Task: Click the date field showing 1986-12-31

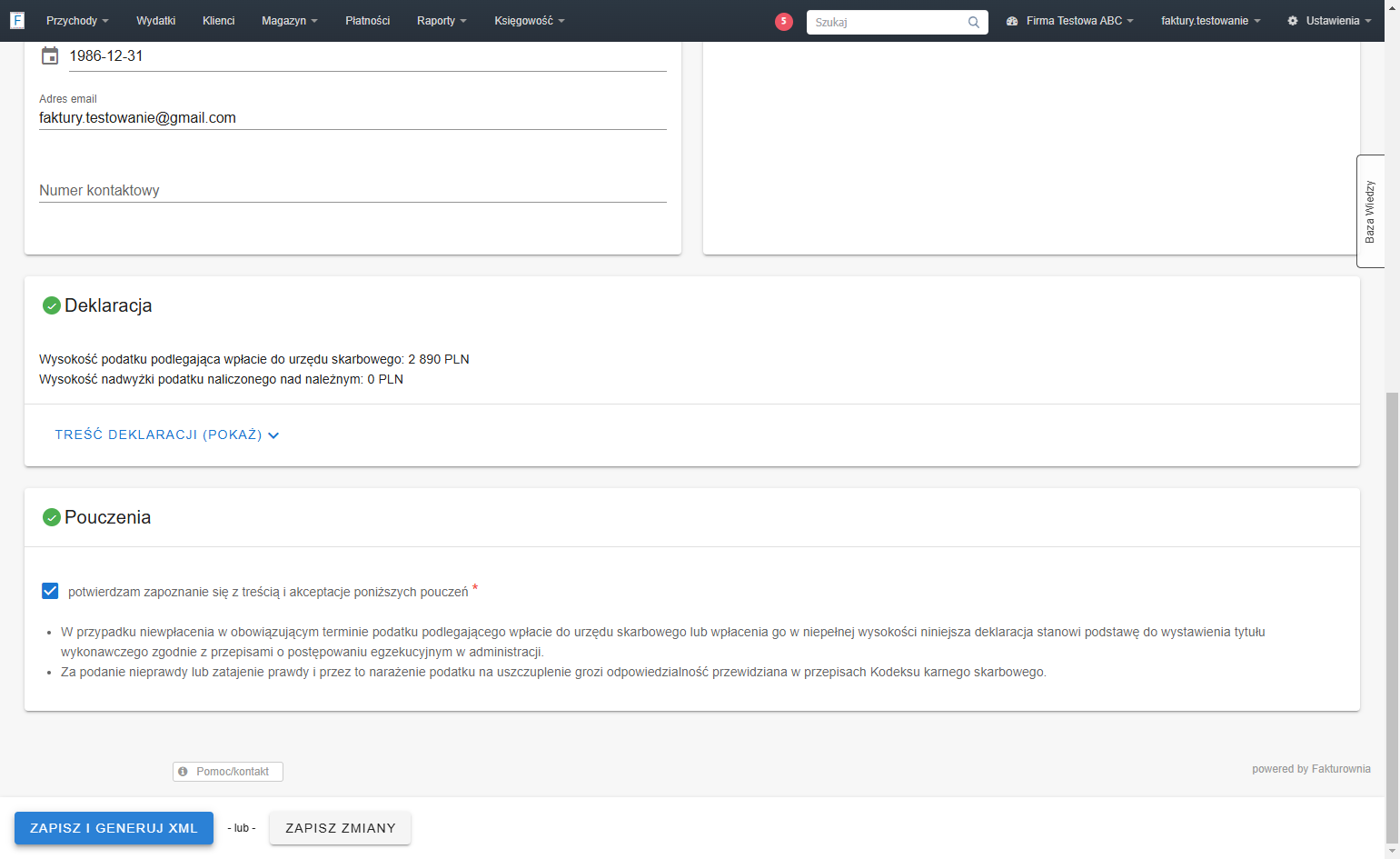Action: [x=368, y=56]
